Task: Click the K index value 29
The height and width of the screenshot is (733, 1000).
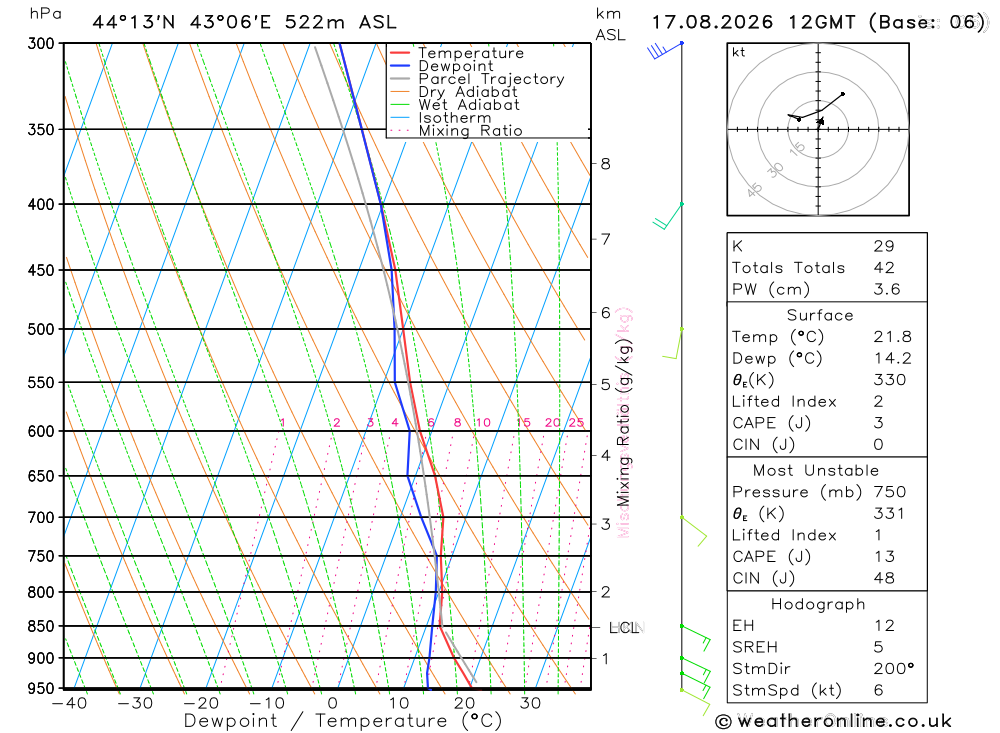Action: tap(884, 246)
